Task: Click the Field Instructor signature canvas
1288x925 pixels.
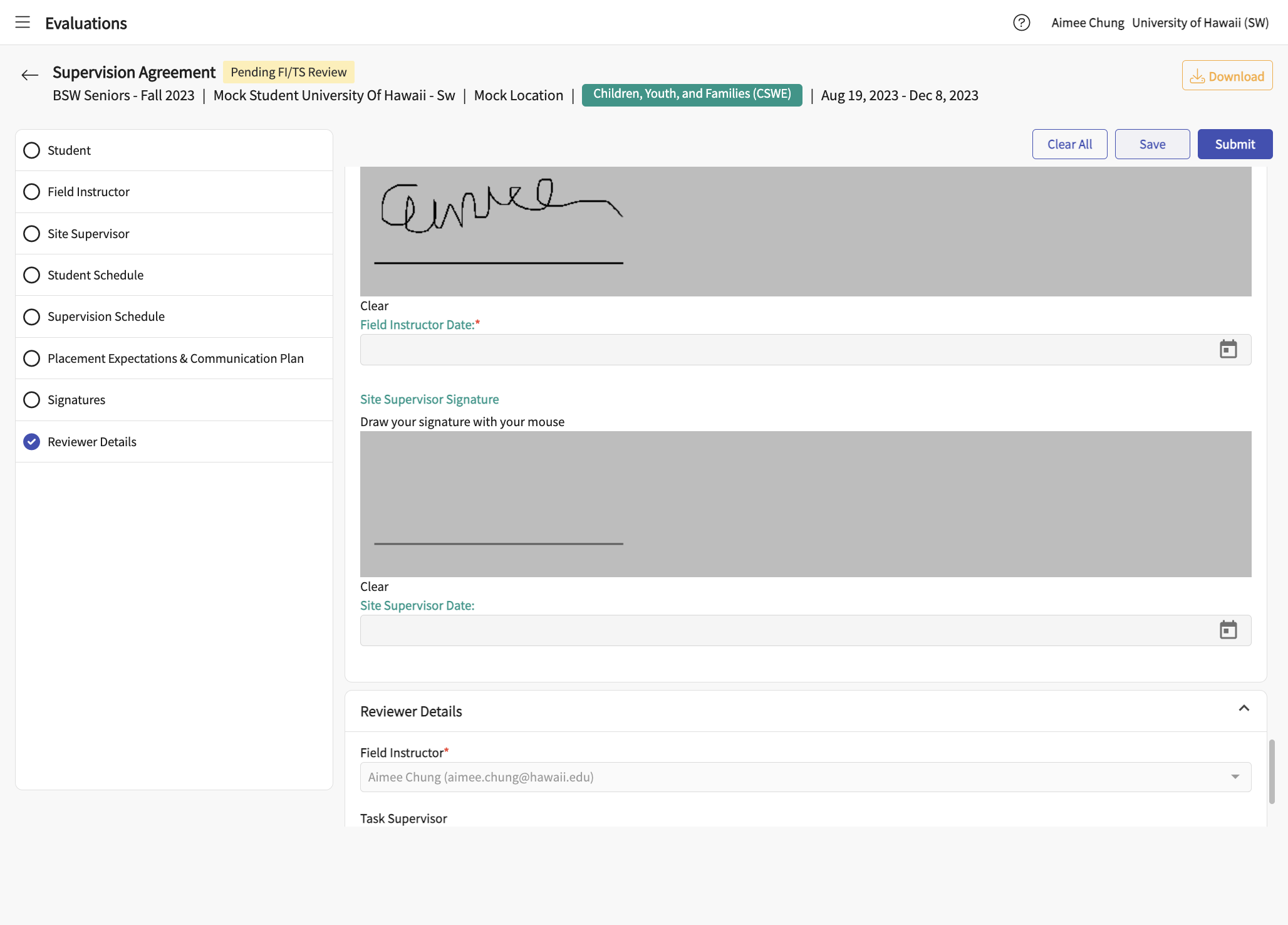Action: [x=806, y=231]
